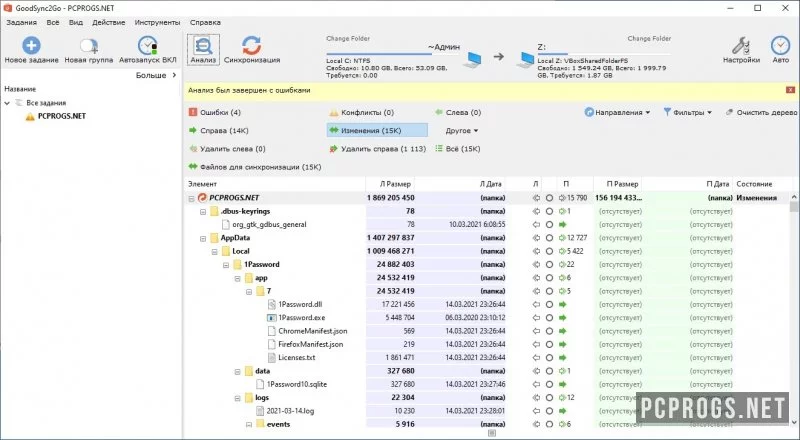The image size is (800, 440).
Task: Click the Больше expander in left panel
Action: (156, 75)
